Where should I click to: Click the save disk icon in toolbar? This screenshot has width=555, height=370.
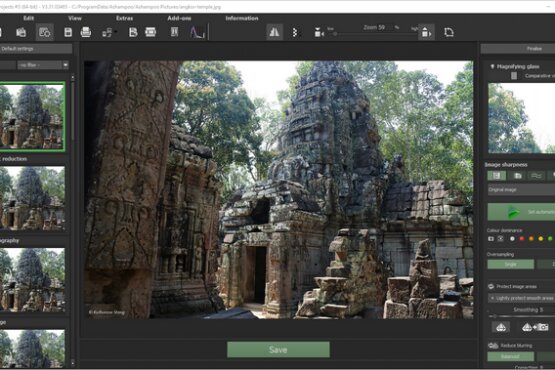pyautogui.click(x=68, y=32)
